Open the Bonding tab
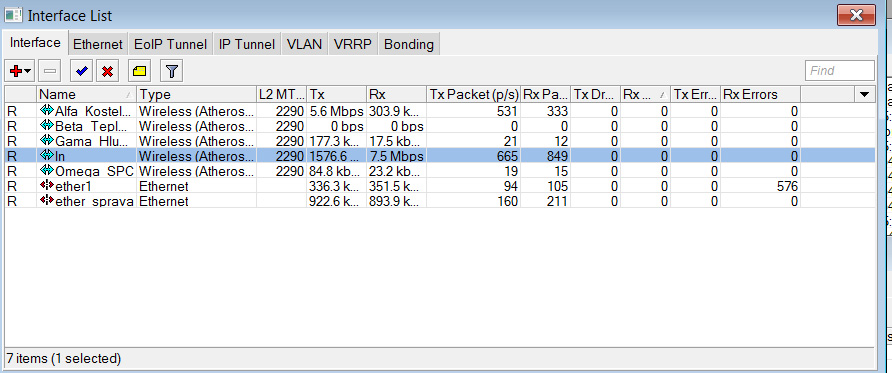 point(409,44)
